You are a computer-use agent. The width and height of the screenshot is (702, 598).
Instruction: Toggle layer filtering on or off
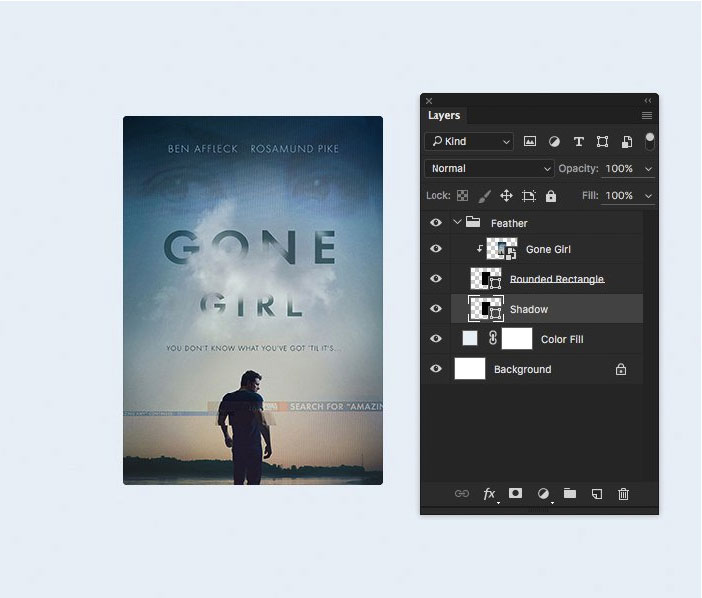pos(650,141)
